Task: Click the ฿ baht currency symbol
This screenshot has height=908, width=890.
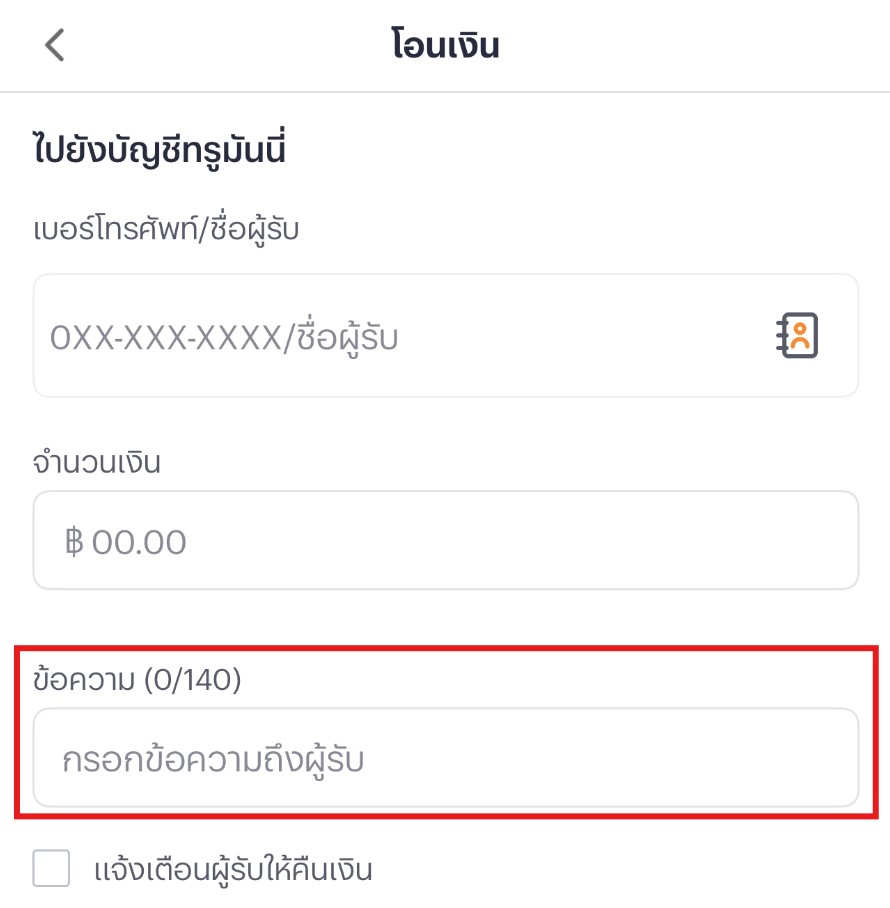Action: click(73, 543)
